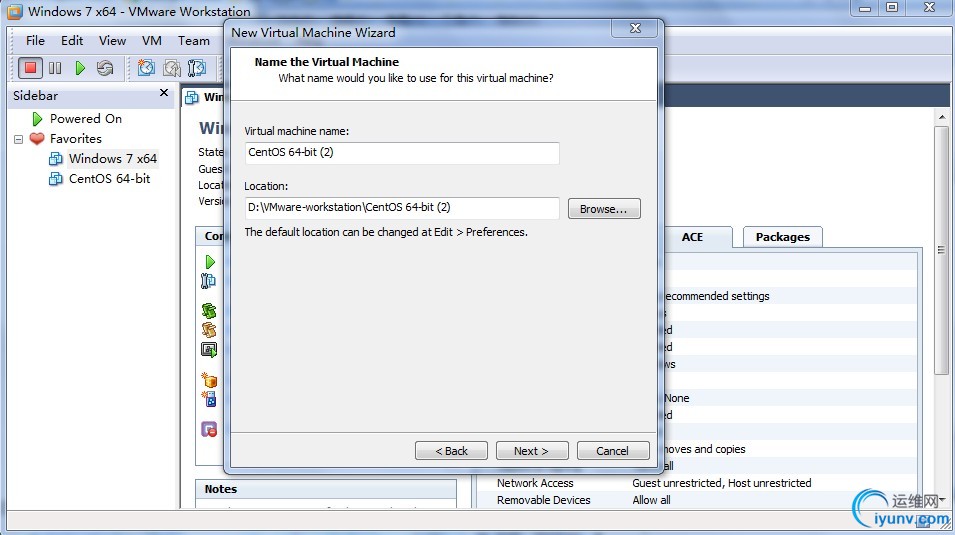Viewport: 955px width, 535px height.
Task: Click the vertical scrollbar thumb
Action: click(942, 250)
